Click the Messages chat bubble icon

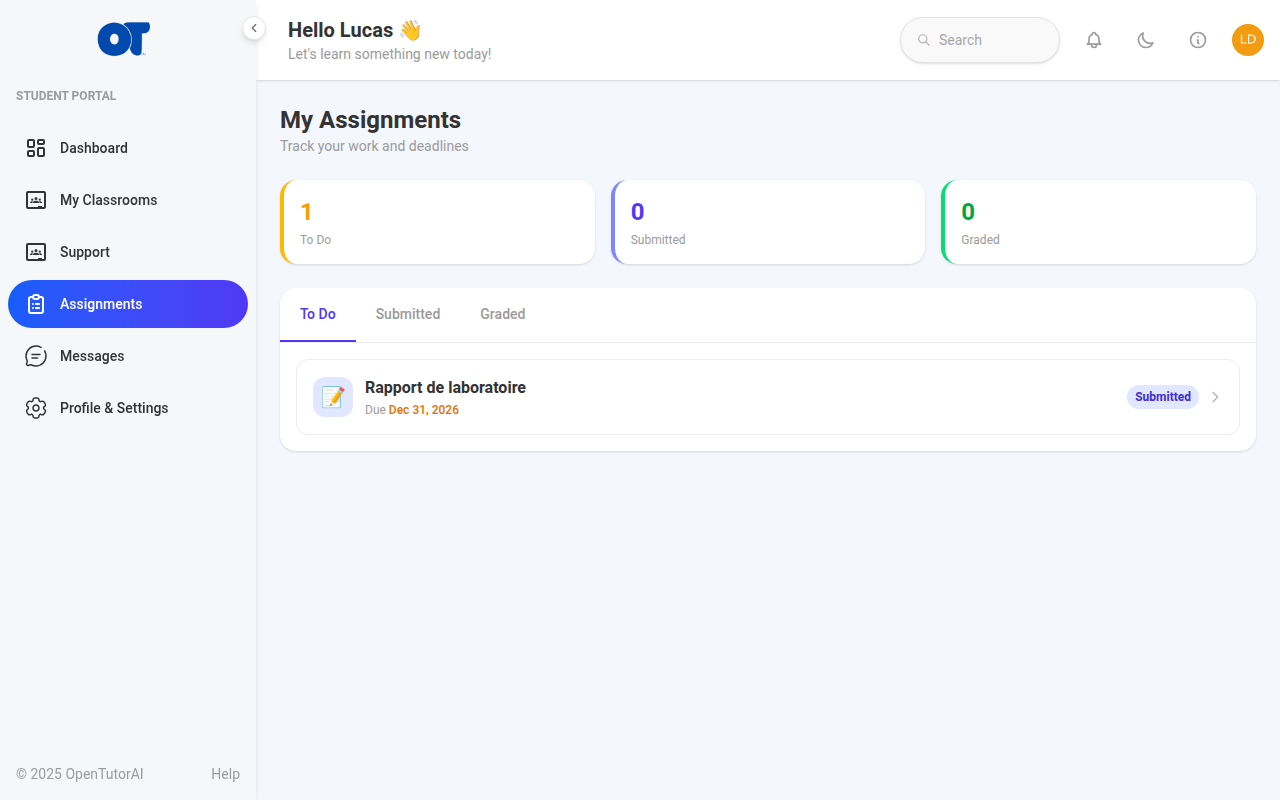click(x=36, y=356)
